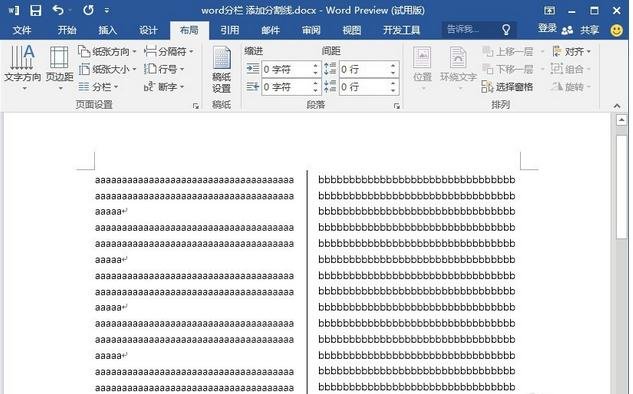Image resolution: width=633 pixels, height=394 pixels.
Task: Open the 页边距 margins tool
Action: [x=59, y=67]
